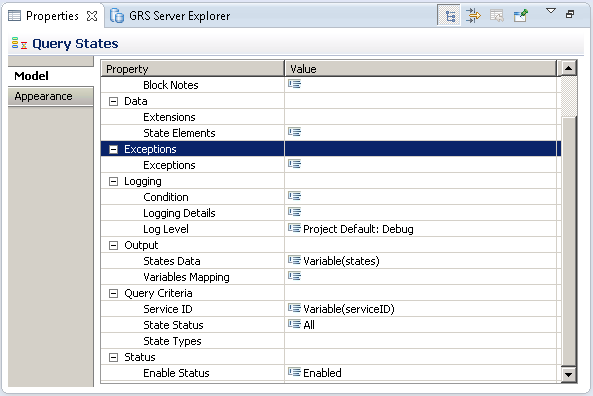Click the Log Level value icon
The width and height of the screenshot is (593, 396).
[294, 228]
